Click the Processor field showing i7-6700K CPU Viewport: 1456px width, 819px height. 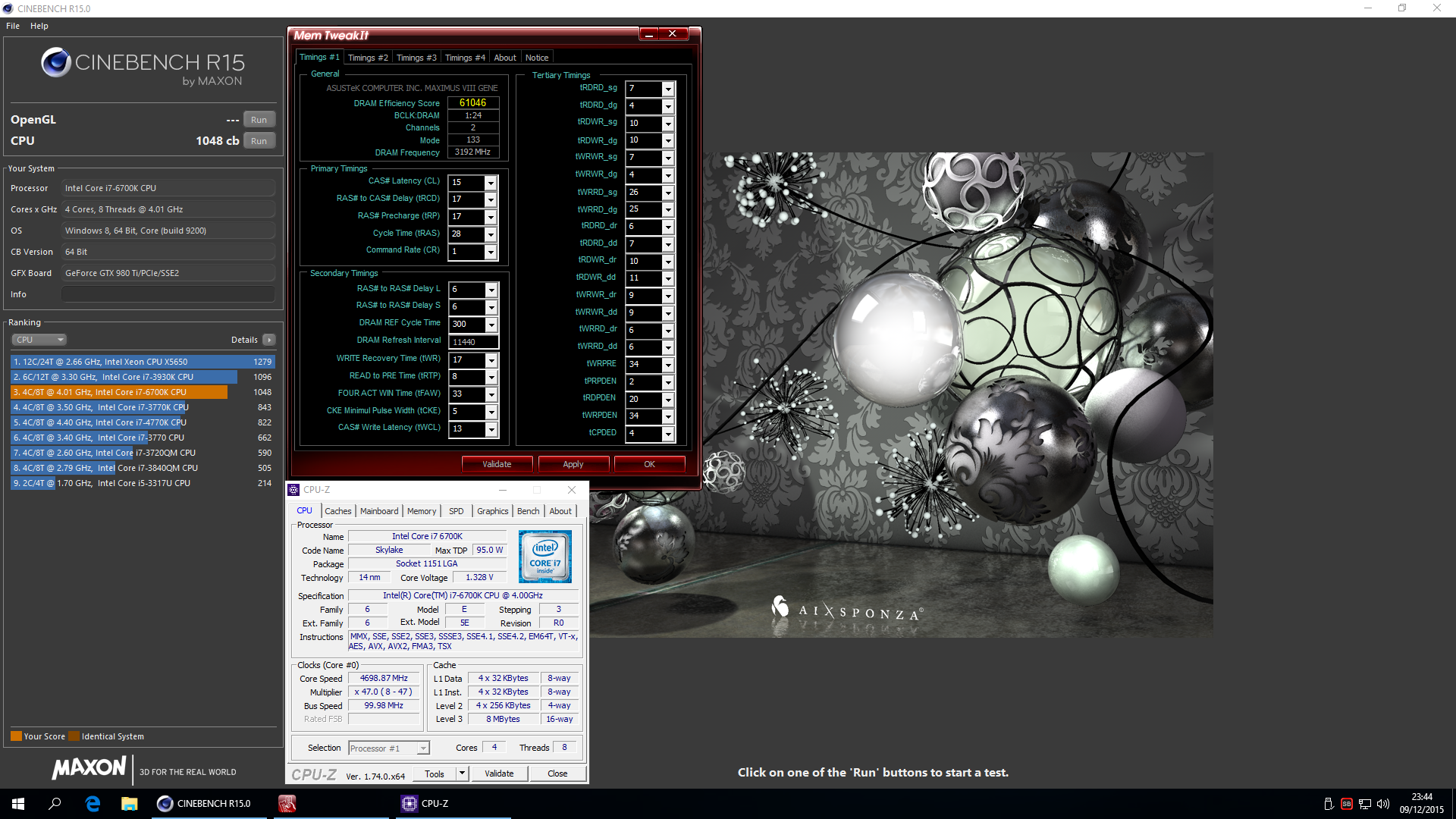coord(168,188)
